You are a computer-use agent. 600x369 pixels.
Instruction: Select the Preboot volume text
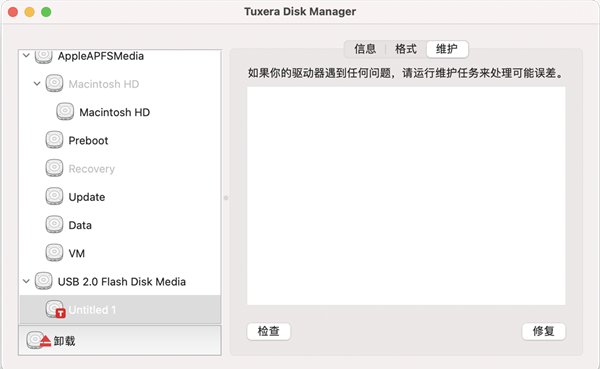[x=88, y=140]
